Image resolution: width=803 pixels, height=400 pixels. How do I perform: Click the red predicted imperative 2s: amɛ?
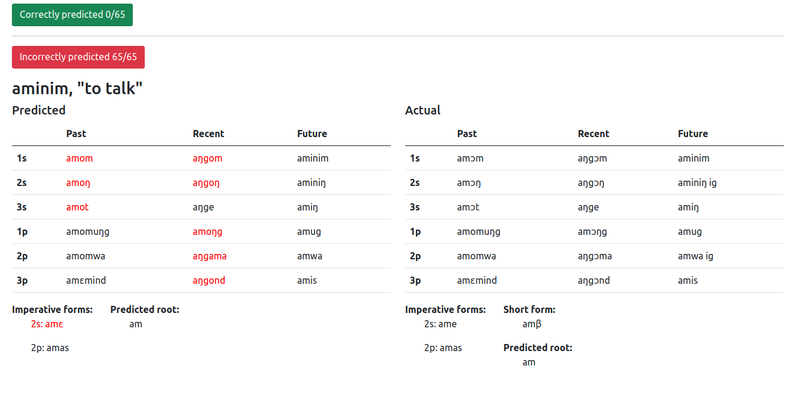pos(47,324)
